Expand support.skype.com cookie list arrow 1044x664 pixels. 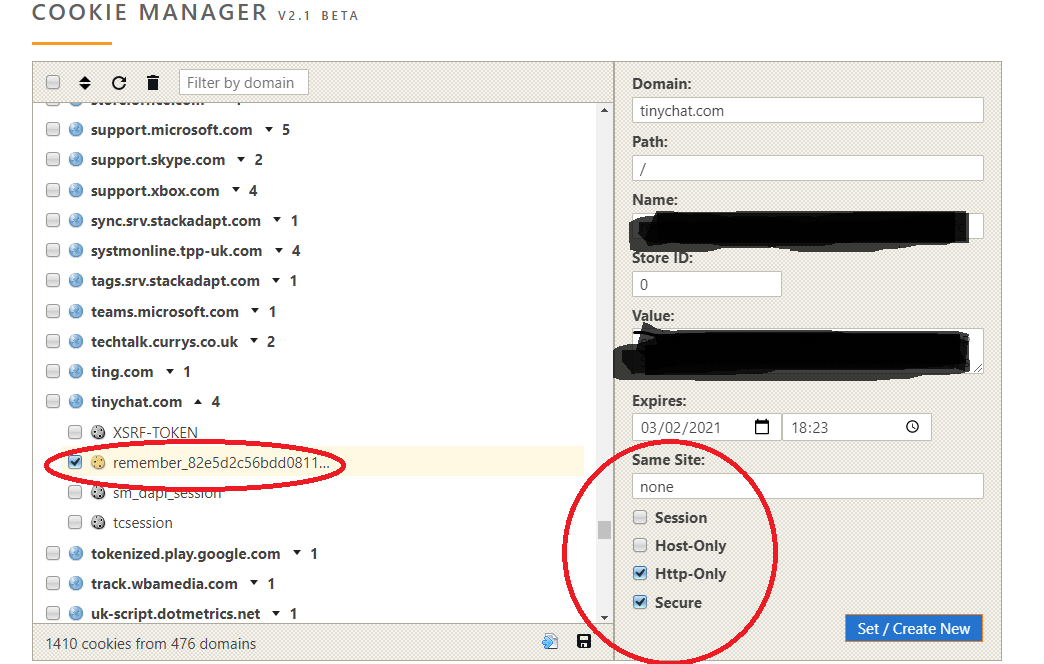(x=241, y=159)
